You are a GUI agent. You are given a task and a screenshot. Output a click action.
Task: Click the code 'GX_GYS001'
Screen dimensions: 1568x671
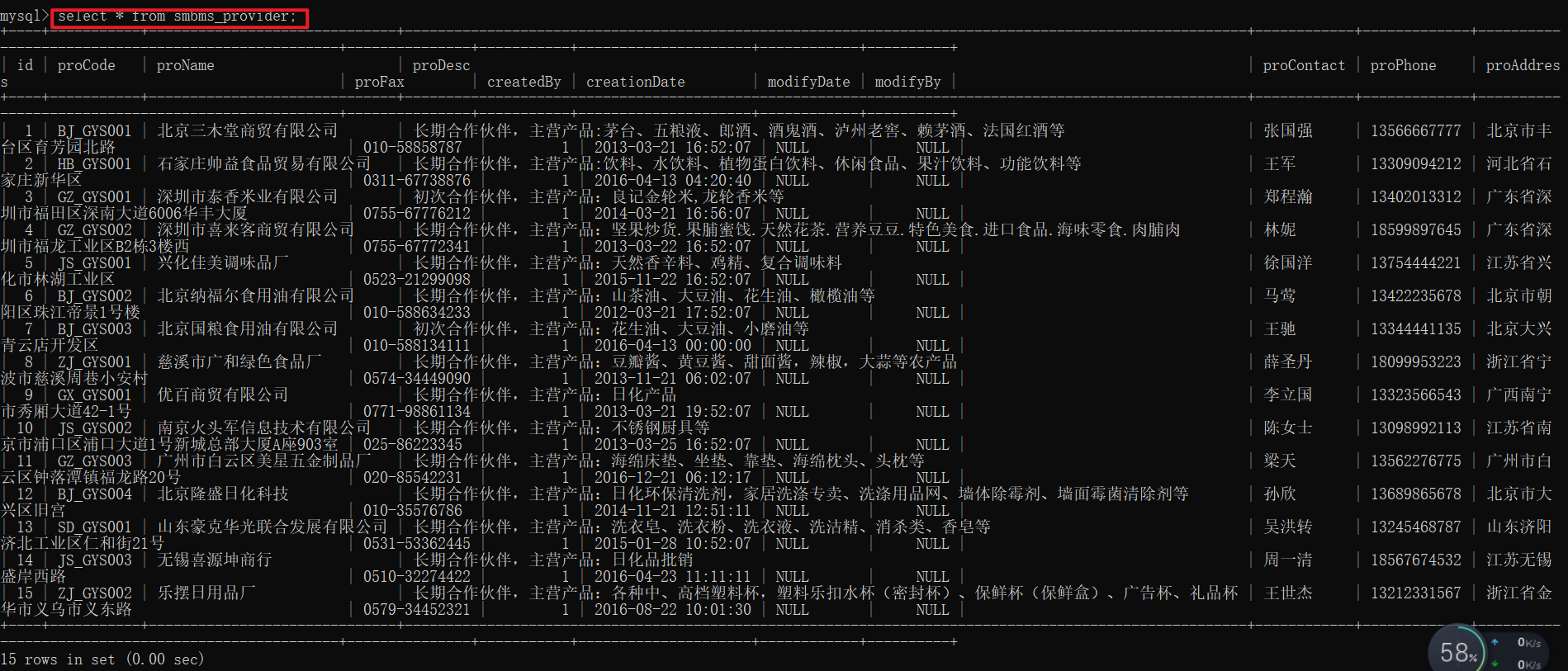(94, 395)
